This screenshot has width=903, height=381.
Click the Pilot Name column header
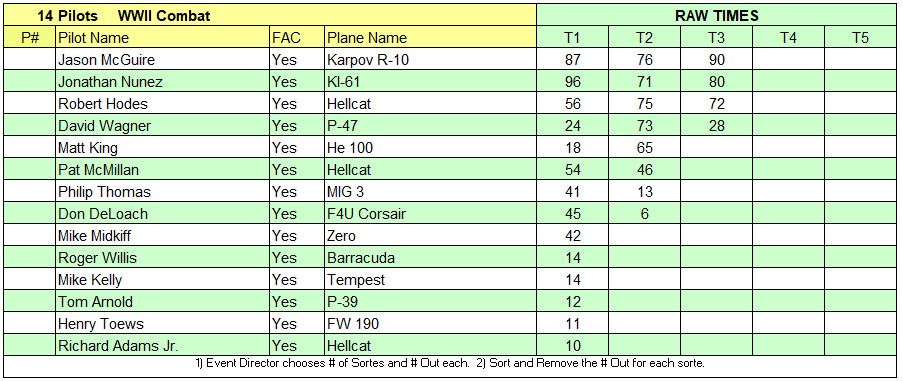[163, 37]
